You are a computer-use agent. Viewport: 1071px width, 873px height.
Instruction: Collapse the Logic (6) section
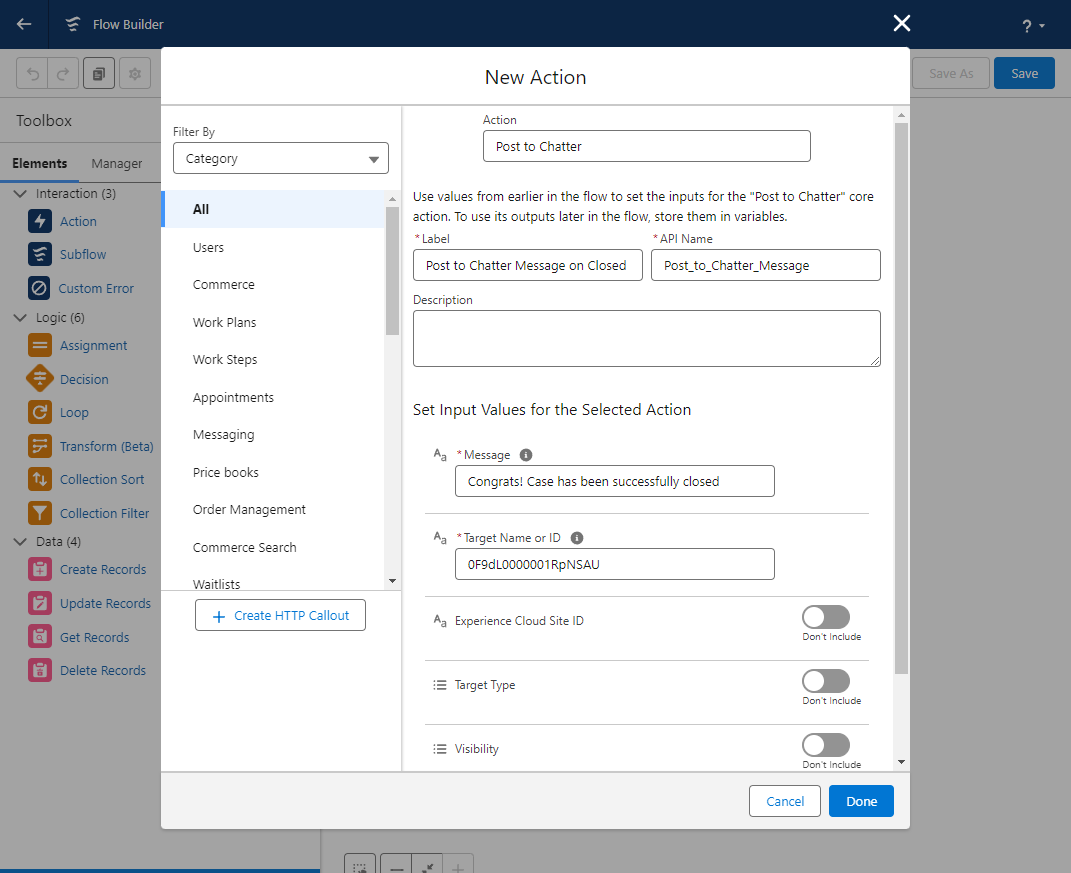click(20, 318)
